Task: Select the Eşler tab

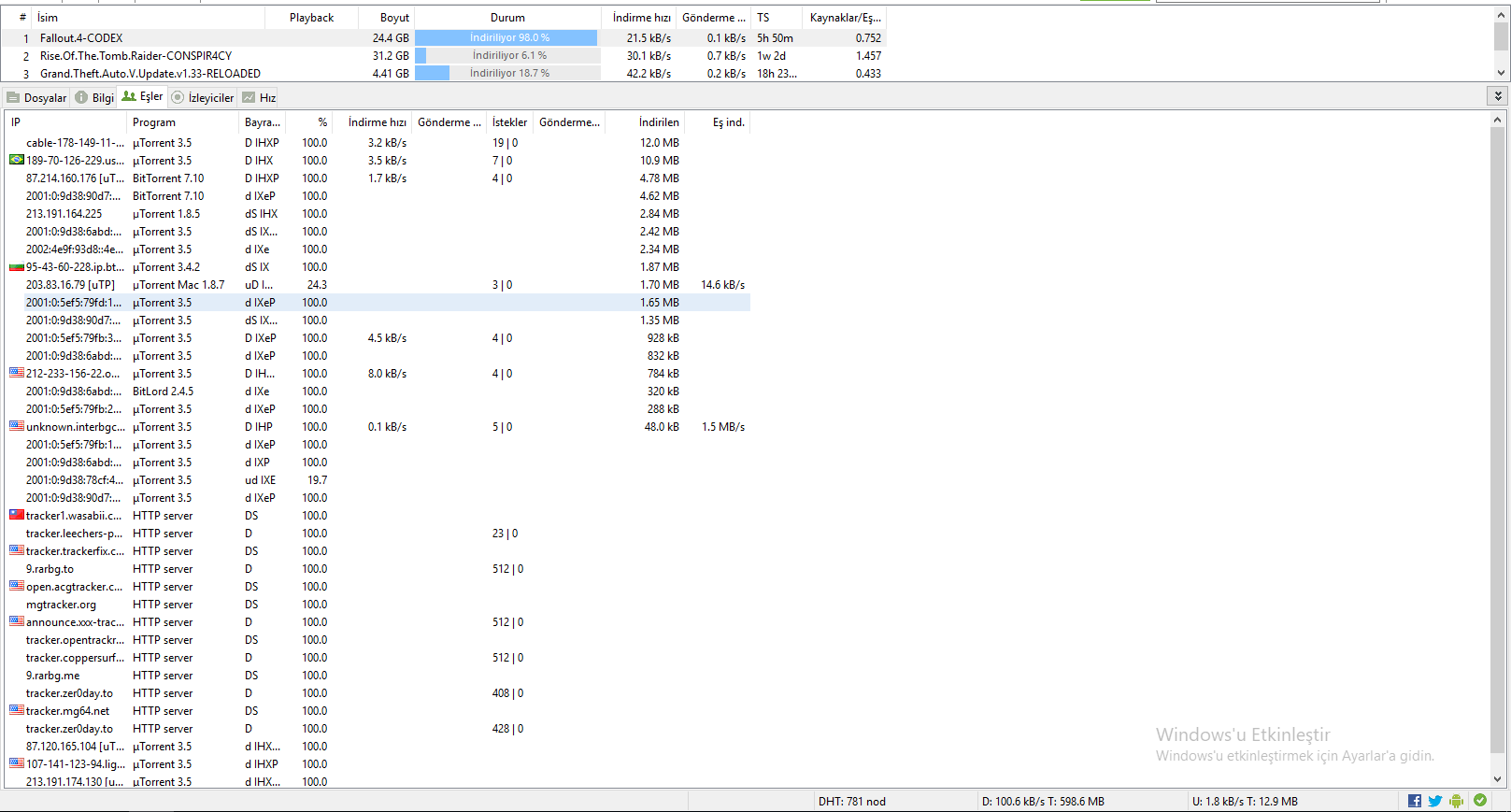Action: 142,96
